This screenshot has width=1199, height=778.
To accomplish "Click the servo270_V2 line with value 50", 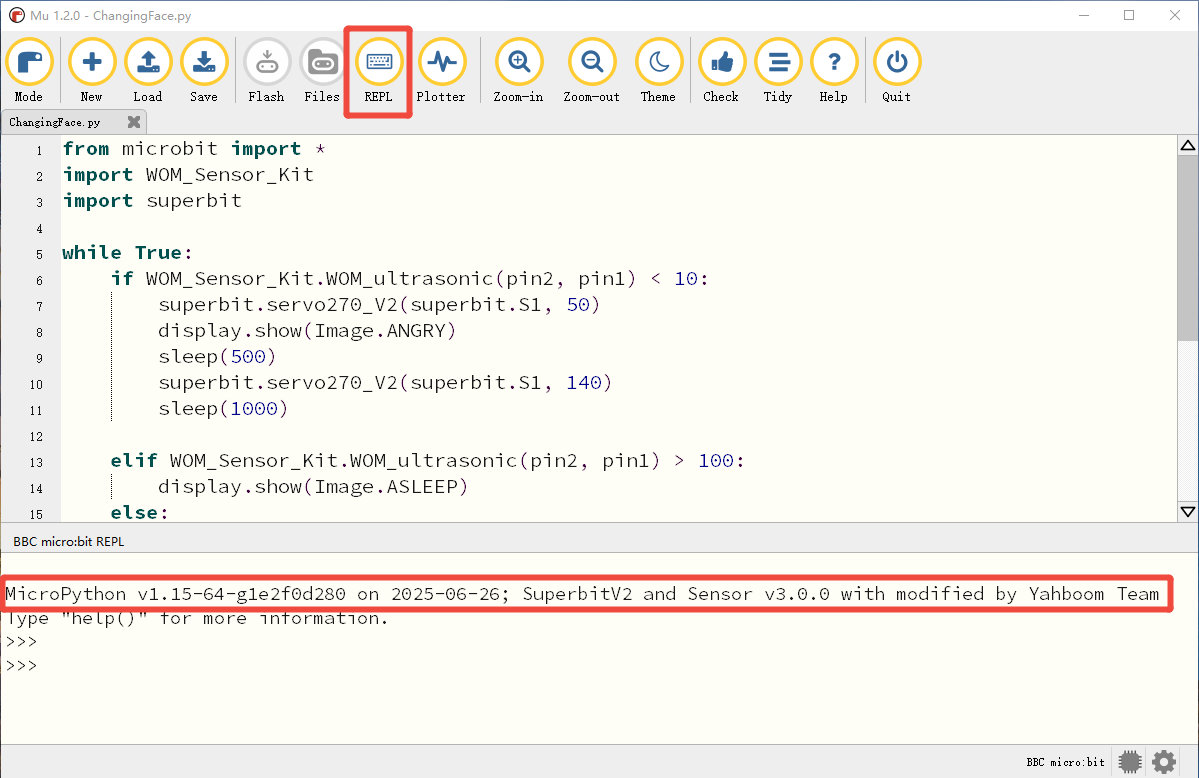I will coord(379,304).
